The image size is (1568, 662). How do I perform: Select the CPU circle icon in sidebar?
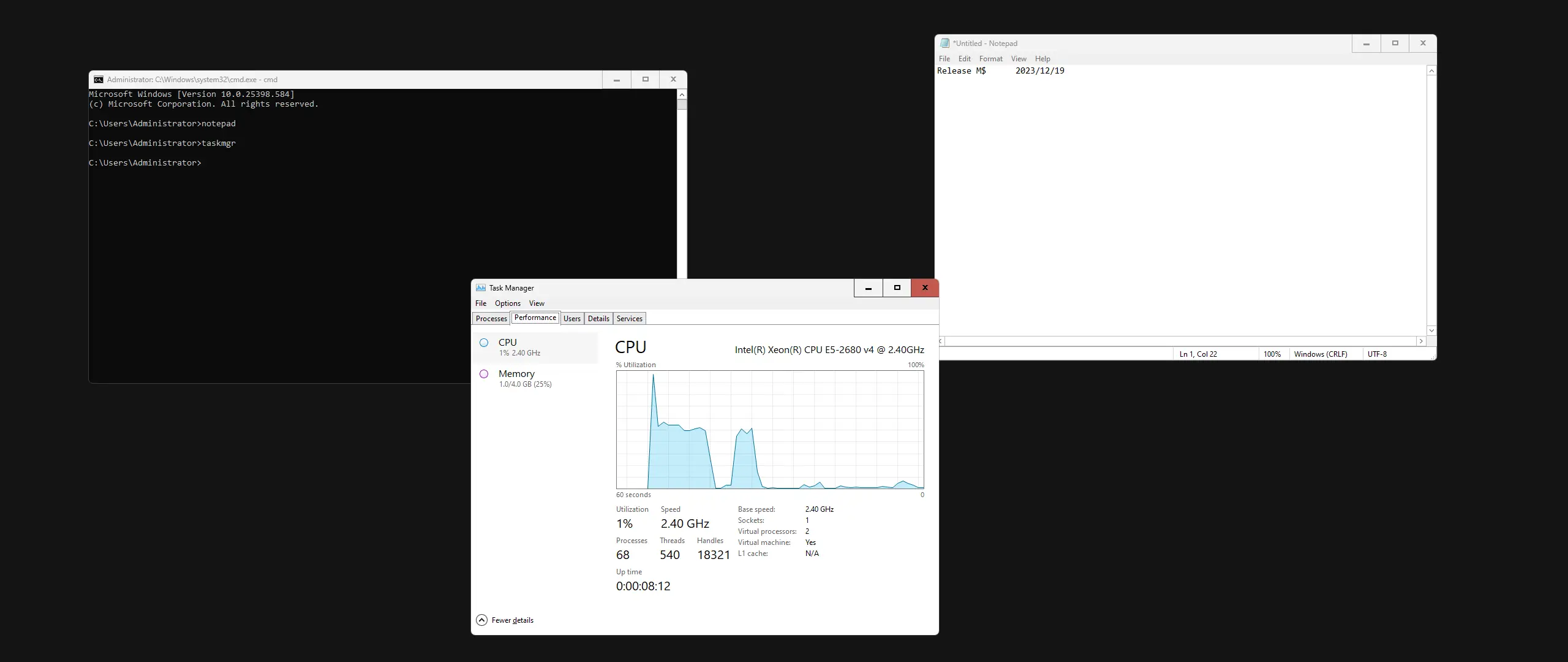point(484,343)
